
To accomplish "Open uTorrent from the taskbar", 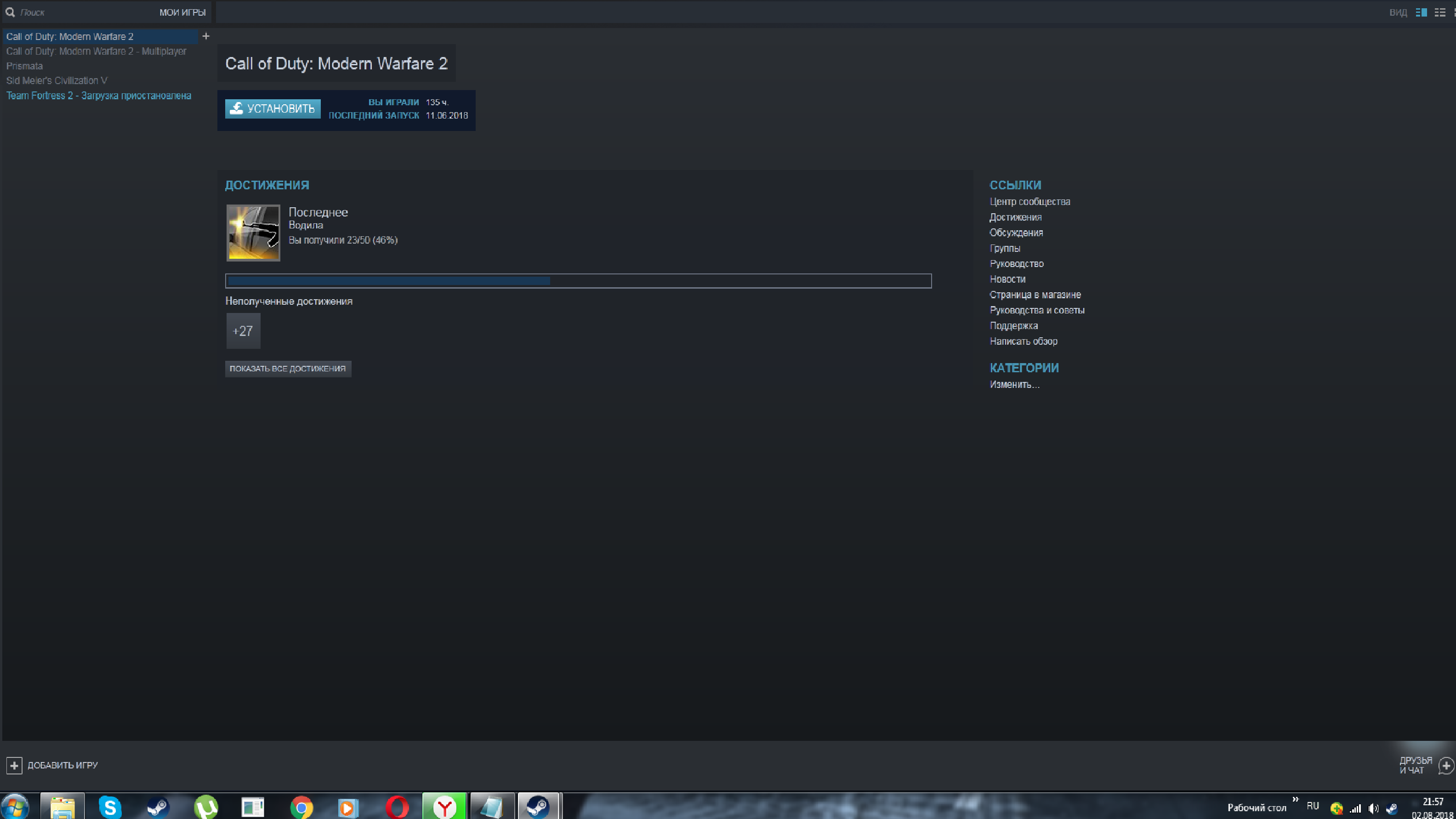I will [x=206, y=807].
